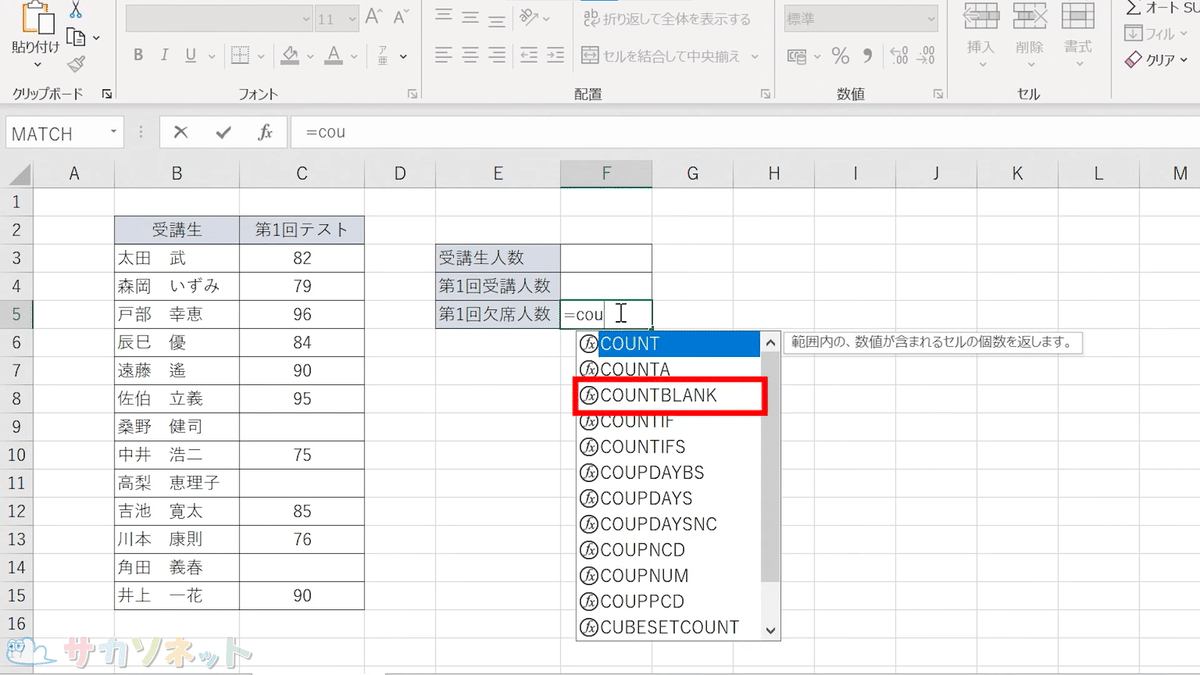Expand the Name Box MATCH dropdown arrow
Screen dimensions: 1200x675
[114, 132]
